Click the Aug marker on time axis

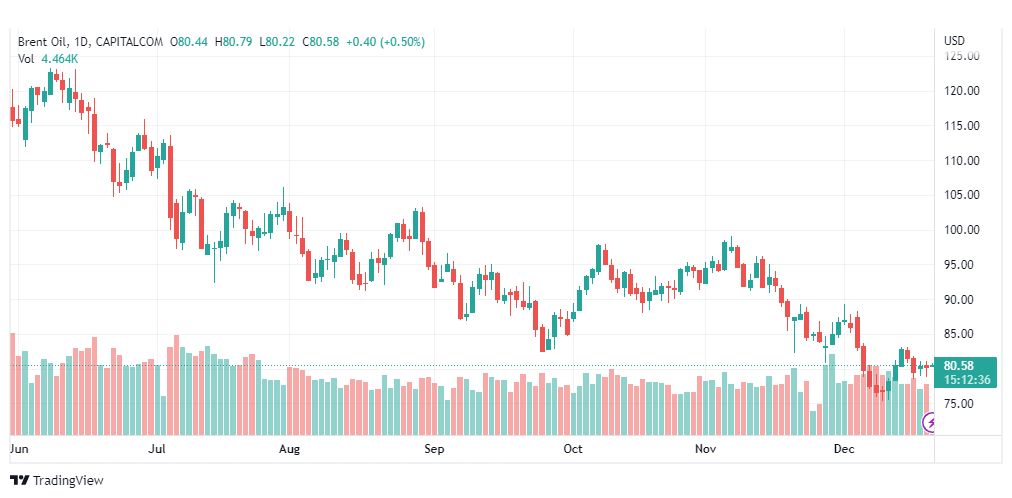click(x=289, y=449)
